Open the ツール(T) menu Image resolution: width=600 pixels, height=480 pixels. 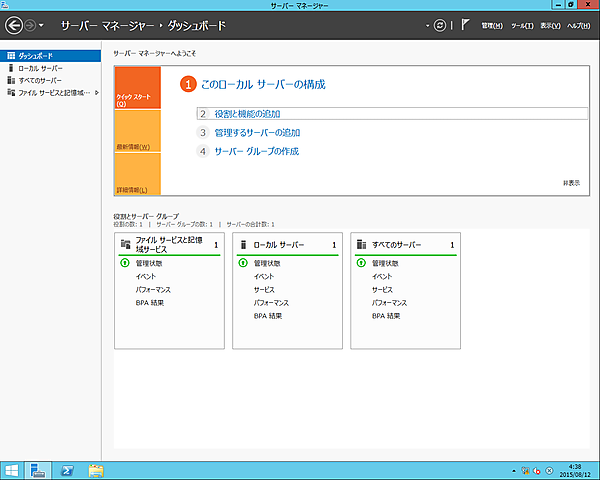pos(521,24)
